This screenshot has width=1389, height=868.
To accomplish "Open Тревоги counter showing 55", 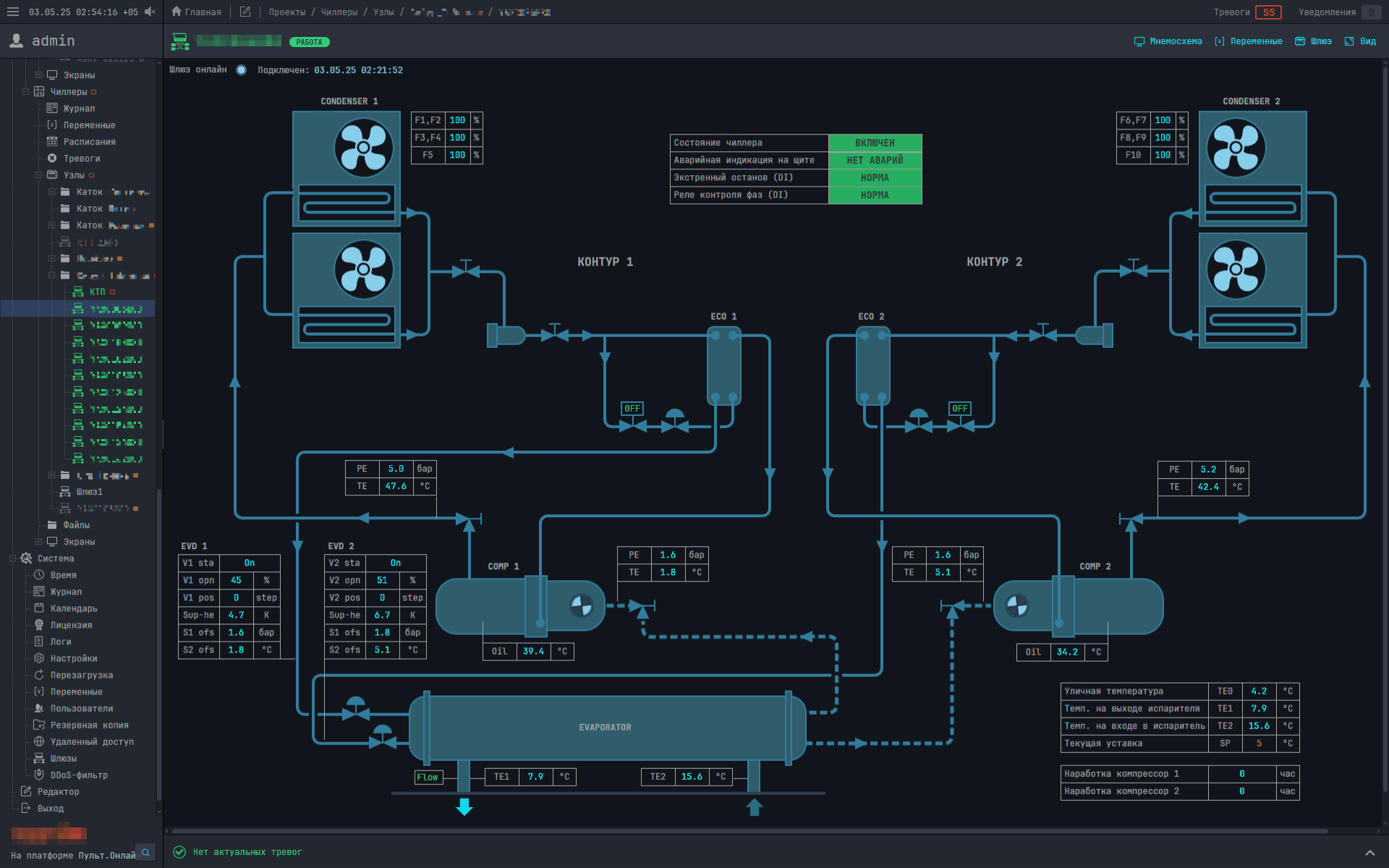I will tap(1268, 12).
